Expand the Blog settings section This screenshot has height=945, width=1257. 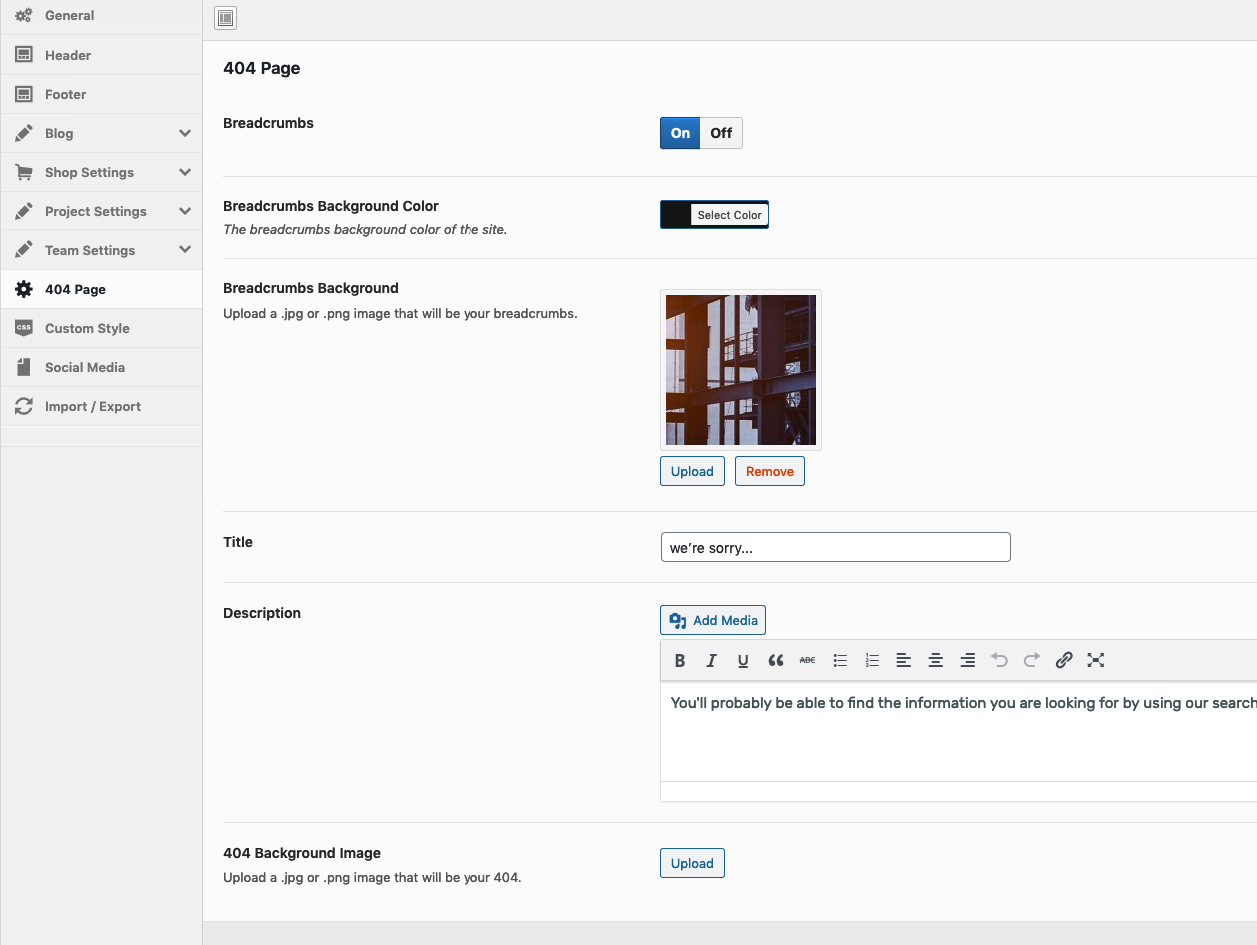(185, 133)
